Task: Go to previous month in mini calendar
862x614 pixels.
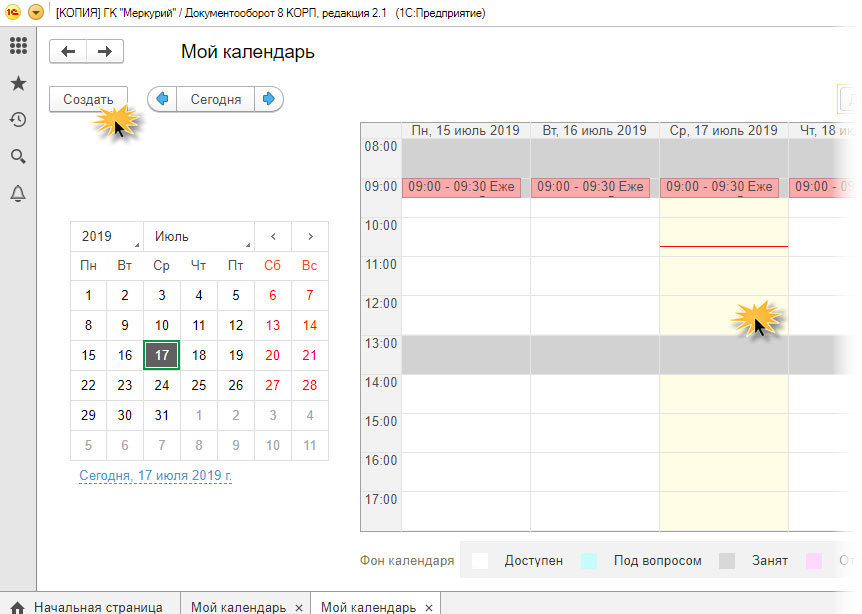Action: 273,237
